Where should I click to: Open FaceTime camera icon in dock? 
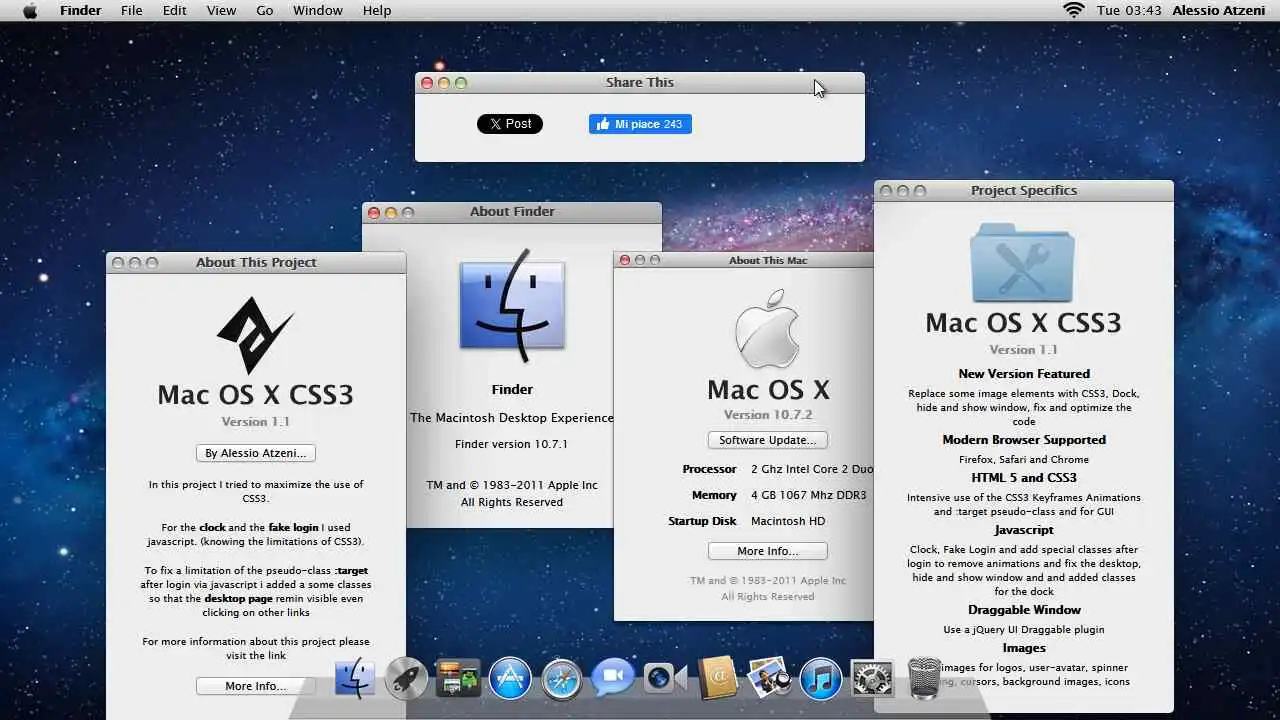click(x=665, y=679)
